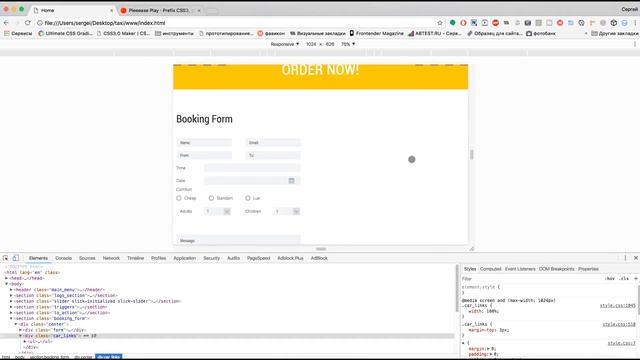Add a new style rule with plus icon

tap(636, 278)
